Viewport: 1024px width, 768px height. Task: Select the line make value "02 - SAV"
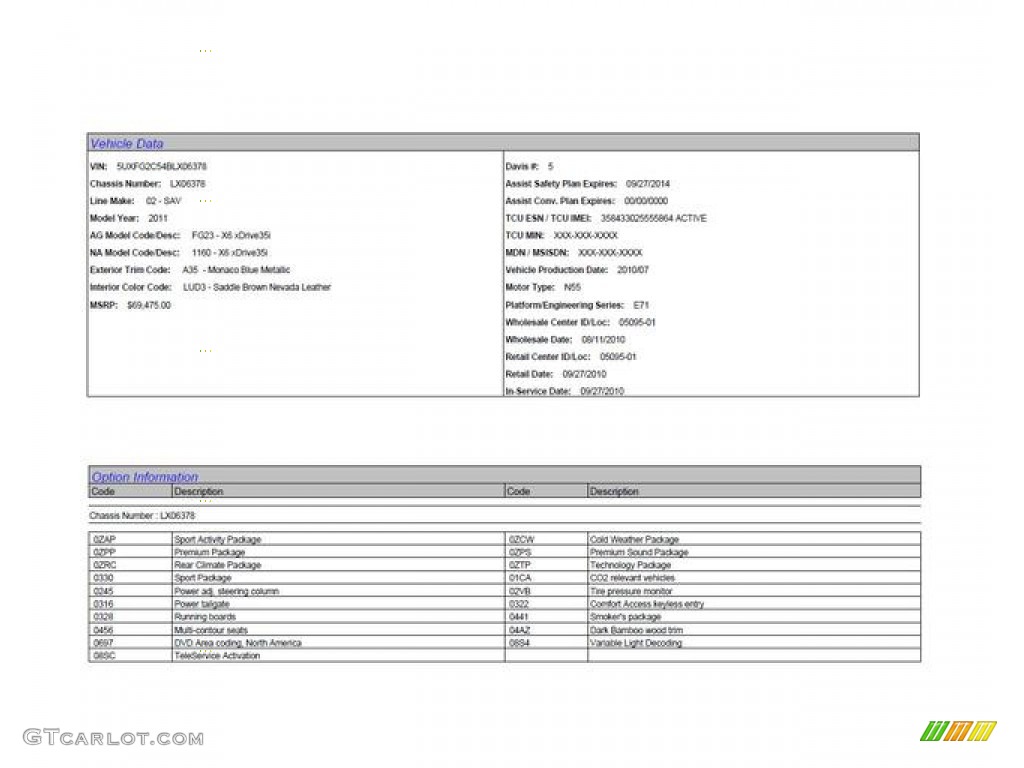pos(163,201)
